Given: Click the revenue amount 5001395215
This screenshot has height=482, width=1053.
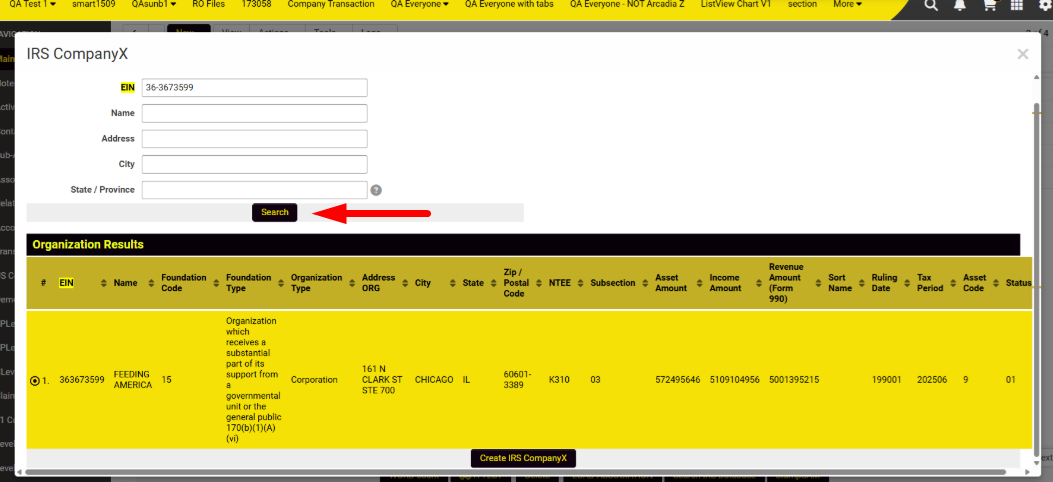Looking at the screenshot, I should (x=794, y=380).
